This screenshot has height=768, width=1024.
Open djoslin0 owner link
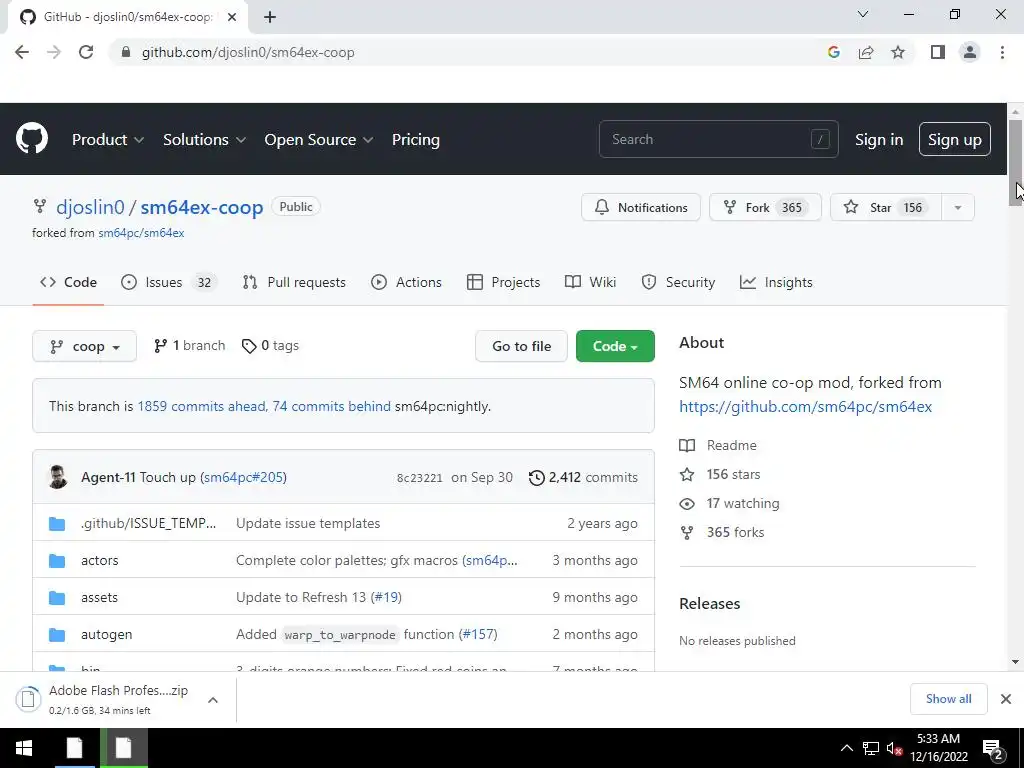90,207
